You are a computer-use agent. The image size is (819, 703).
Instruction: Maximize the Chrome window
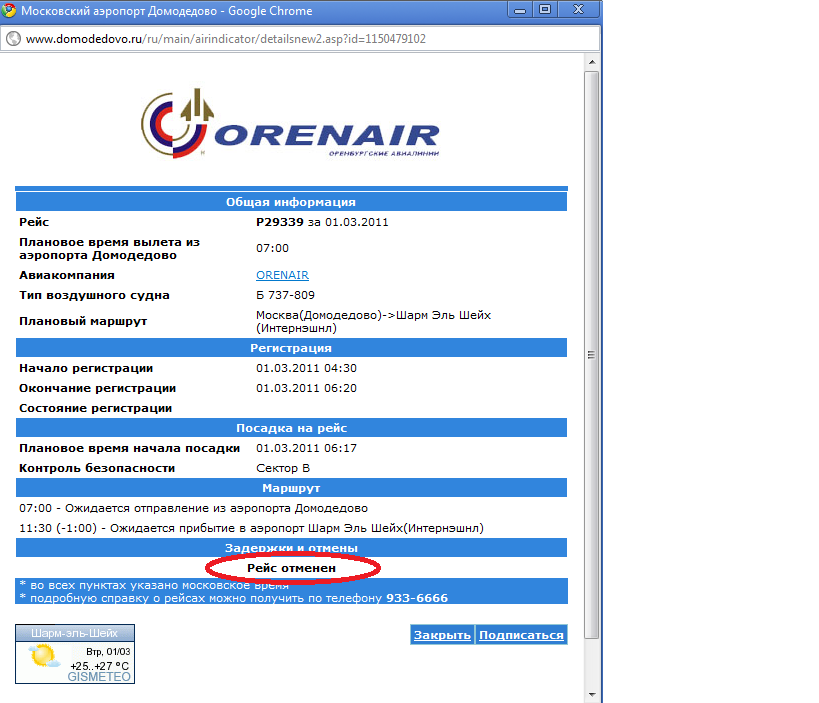click(545, 10)
